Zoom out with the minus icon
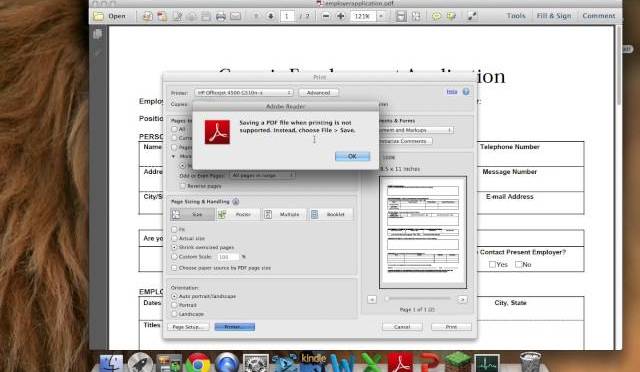Screen dimensions: 640x372 pyautogui.click(x=326, y=16)
